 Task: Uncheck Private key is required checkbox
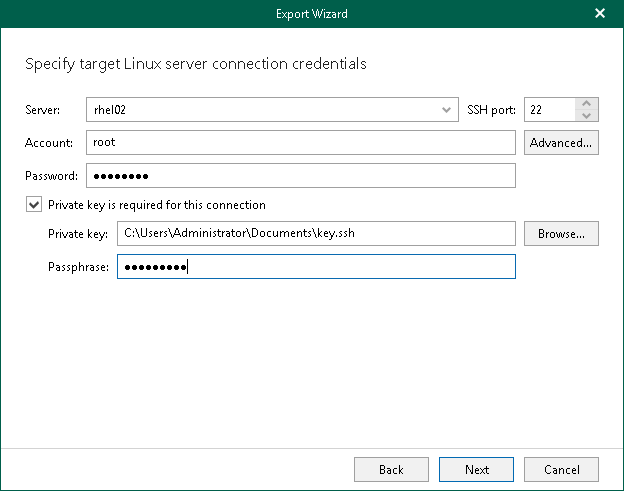(x=34, y=205)
